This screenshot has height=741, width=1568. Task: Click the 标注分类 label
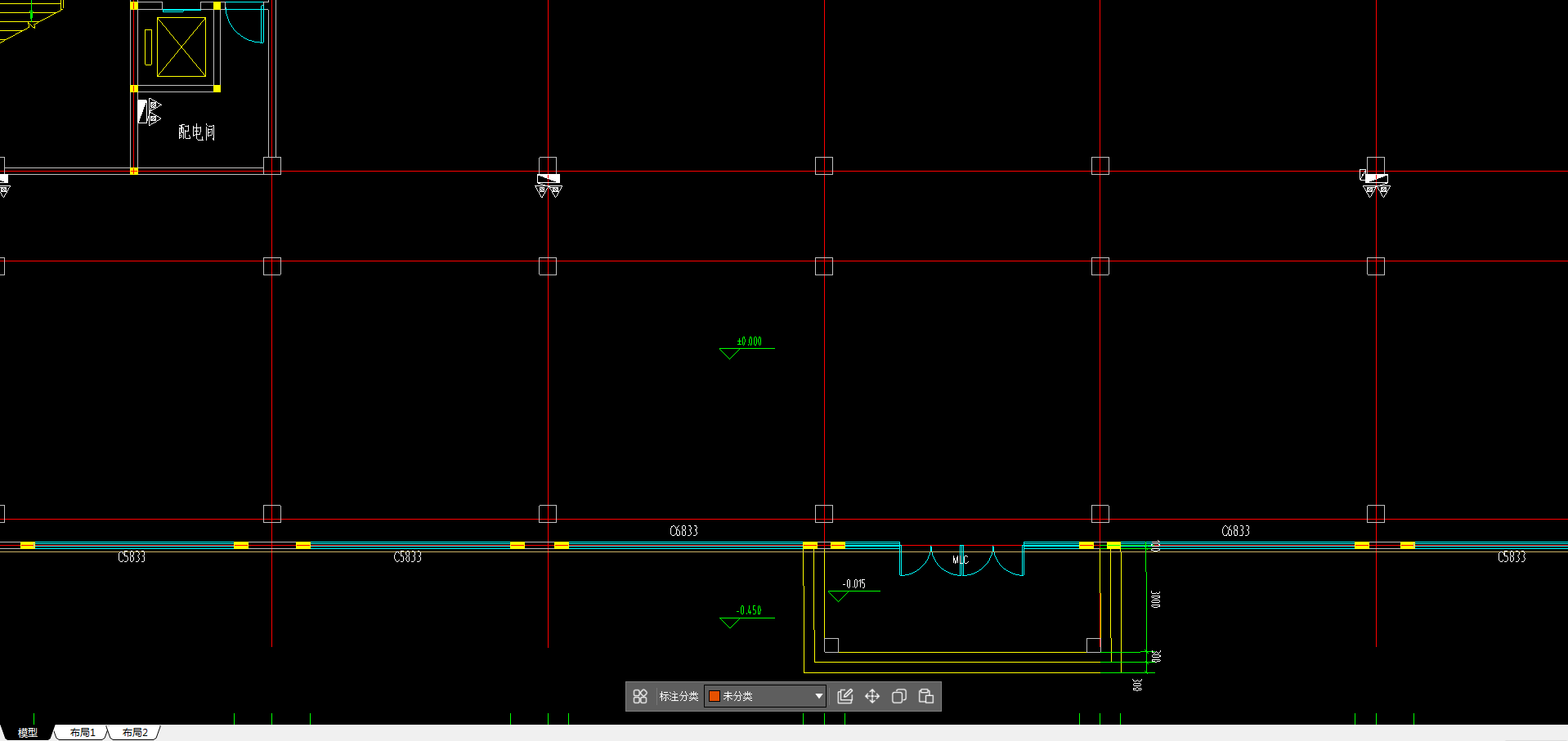[x=679, y=696]
